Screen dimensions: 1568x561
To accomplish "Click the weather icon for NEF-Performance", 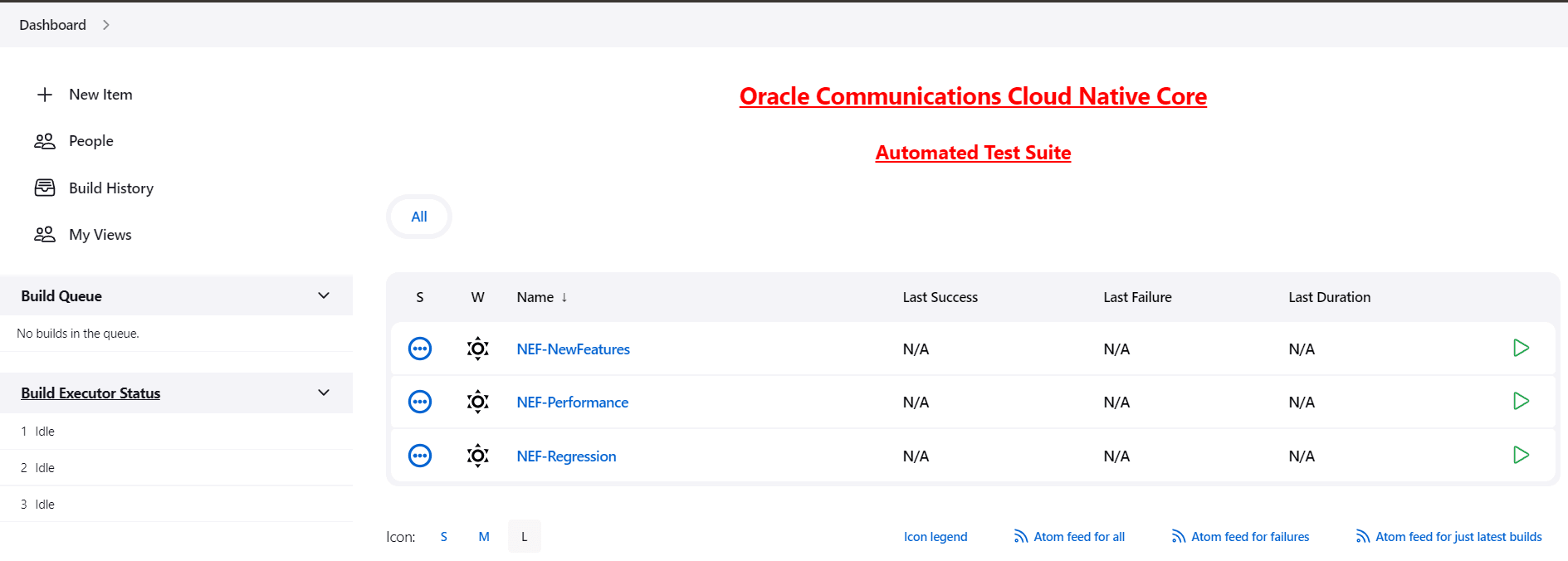I will [478, 402].
